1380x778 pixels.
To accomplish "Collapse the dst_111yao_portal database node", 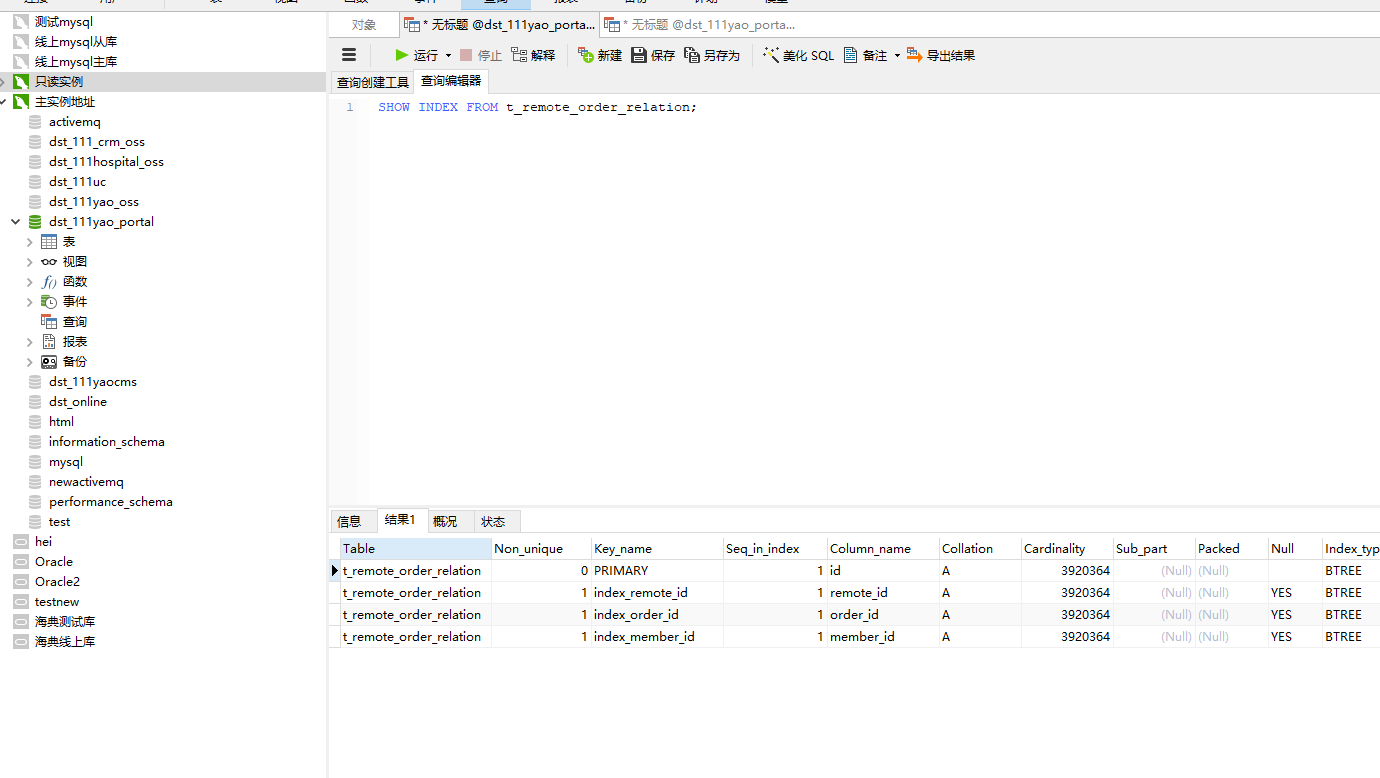I will click(15, 222).
